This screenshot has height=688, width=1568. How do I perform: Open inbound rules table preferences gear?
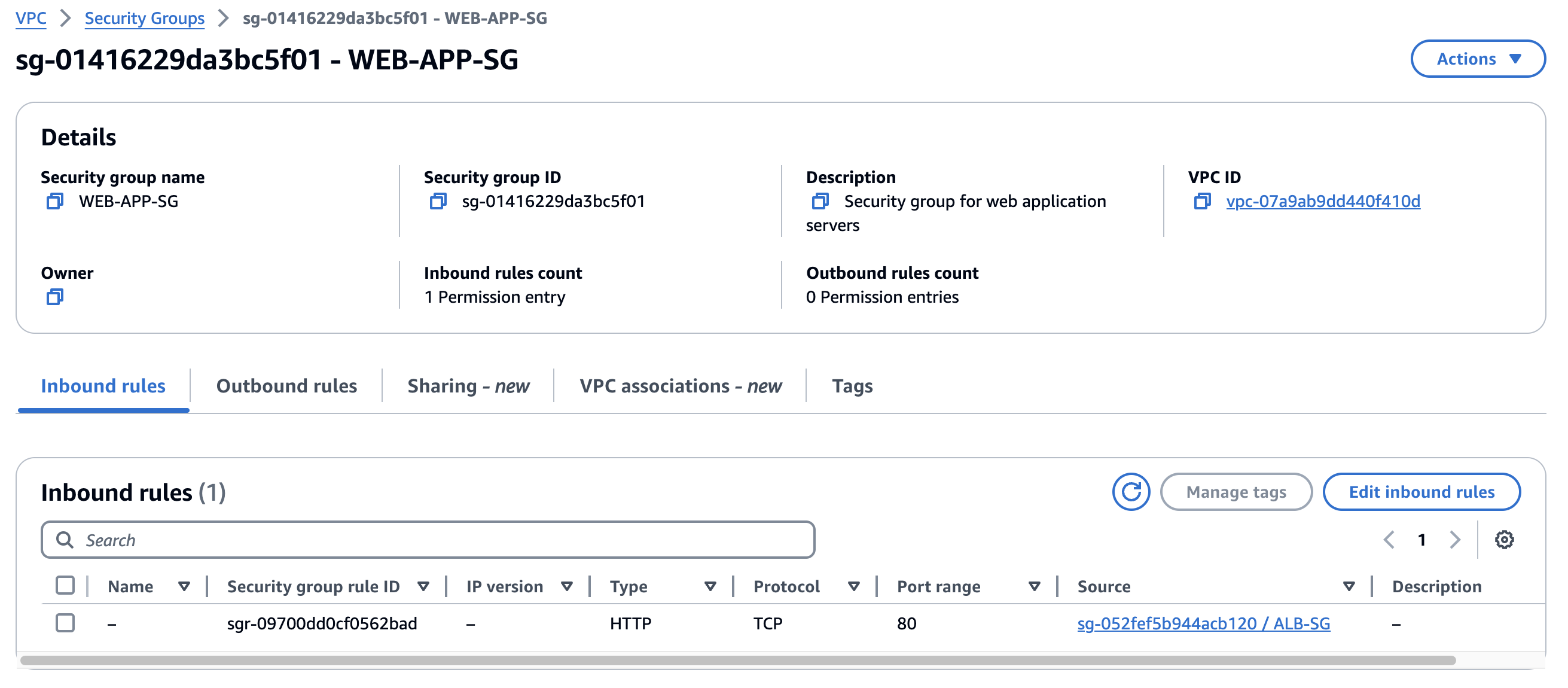[1504, 540]
